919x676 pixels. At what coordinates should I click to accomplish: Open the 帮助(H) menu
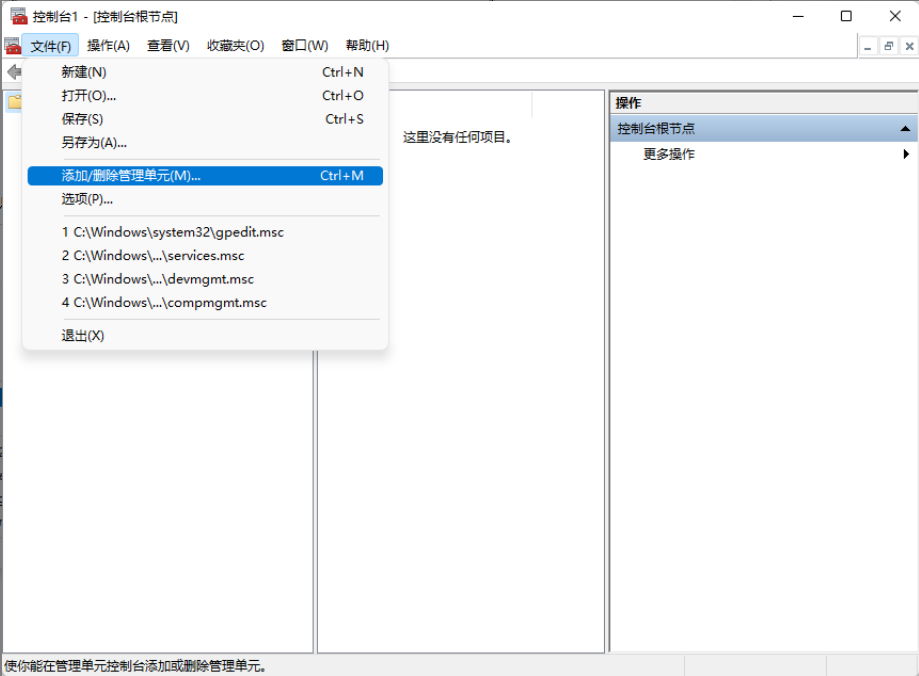(367, 46)
